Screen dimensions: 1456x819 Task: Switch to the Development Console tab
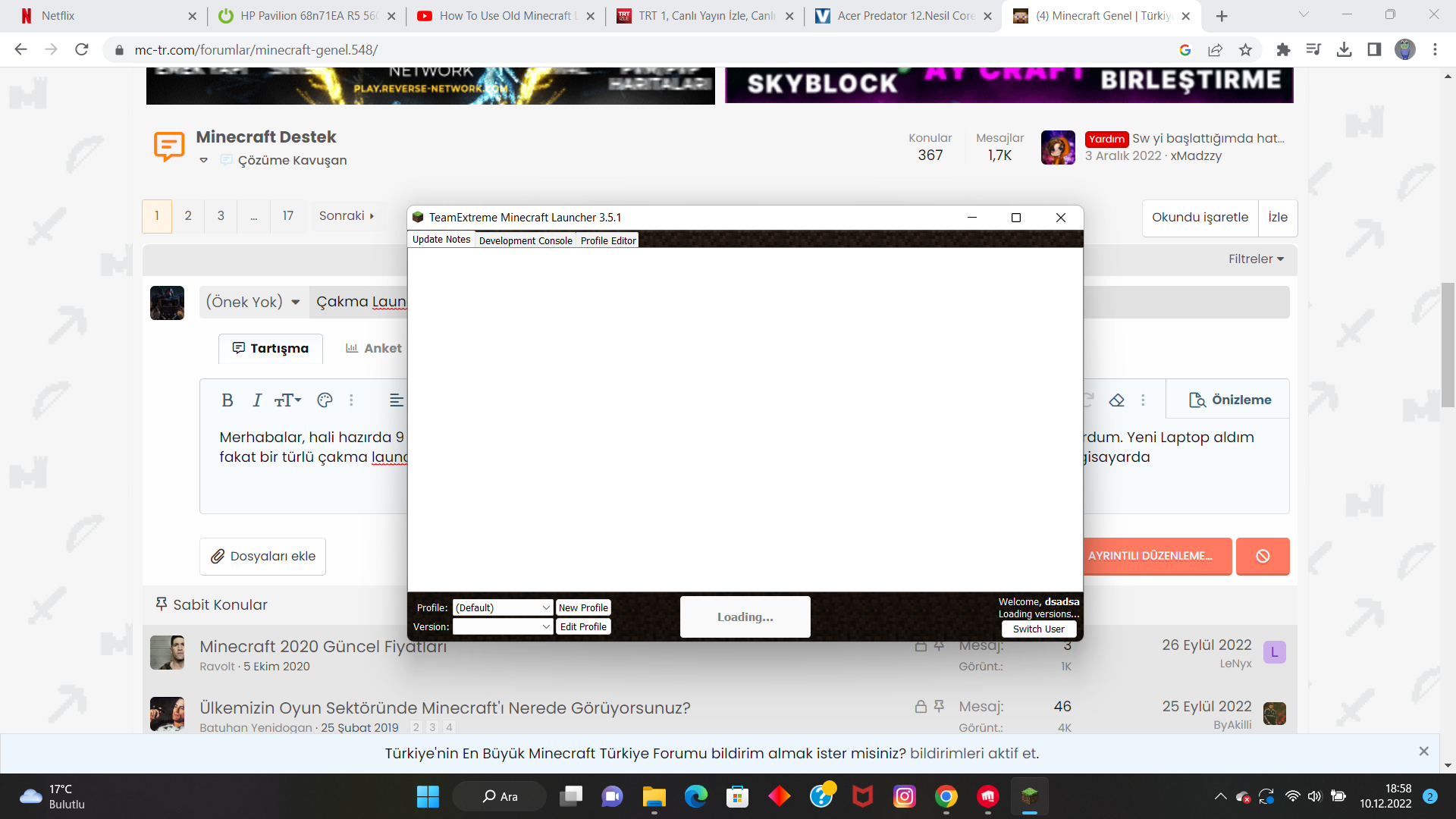526,240
